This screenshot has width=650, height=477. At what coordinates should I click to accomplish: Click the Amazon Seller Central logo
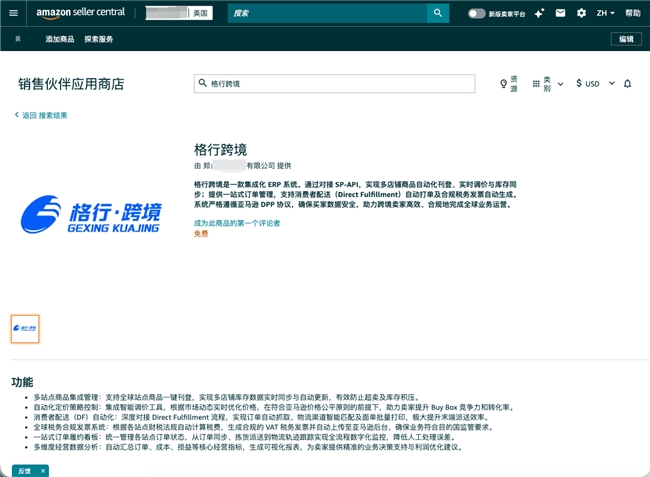pos(84,14)
